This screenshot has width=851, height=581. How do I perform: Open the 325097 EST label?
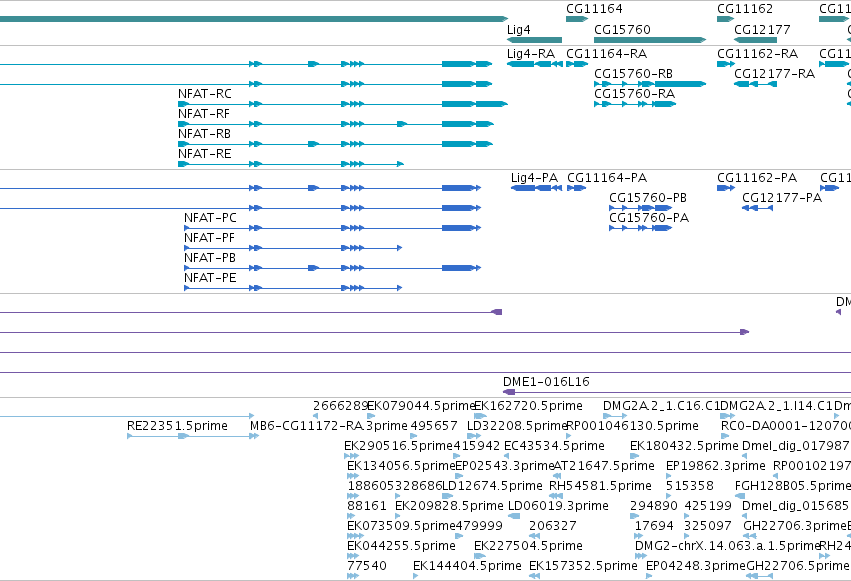708,526
